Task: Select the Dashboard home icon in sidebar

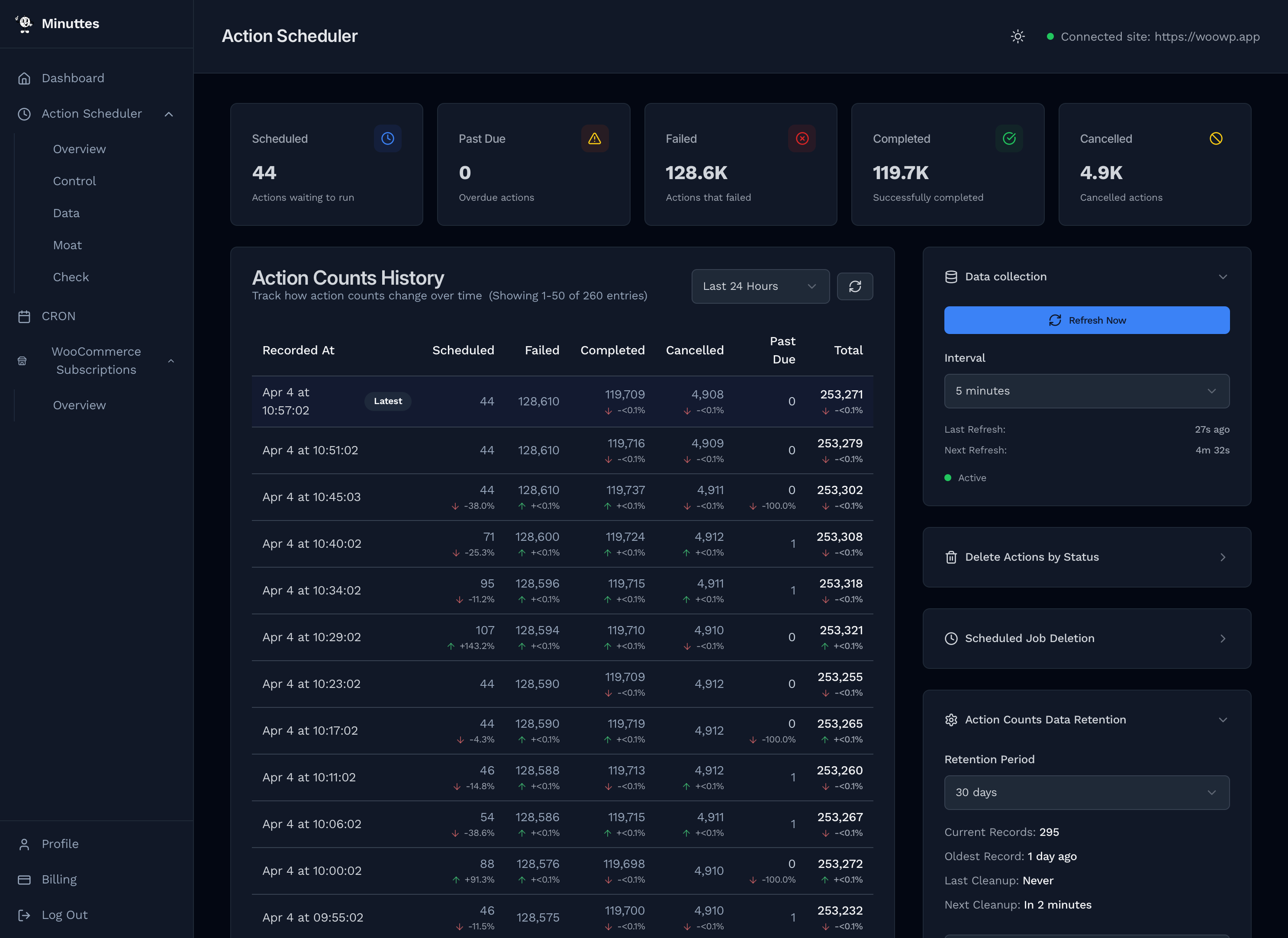Action: coord(24,78)
